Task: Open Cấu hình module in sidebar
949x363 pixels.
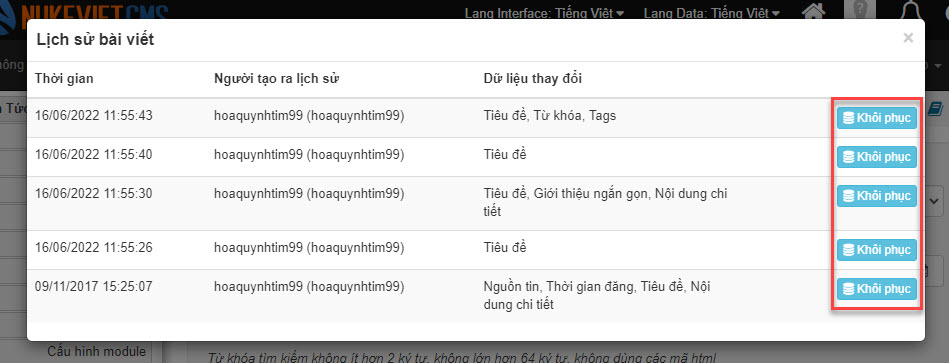Action: click(97, 351)
